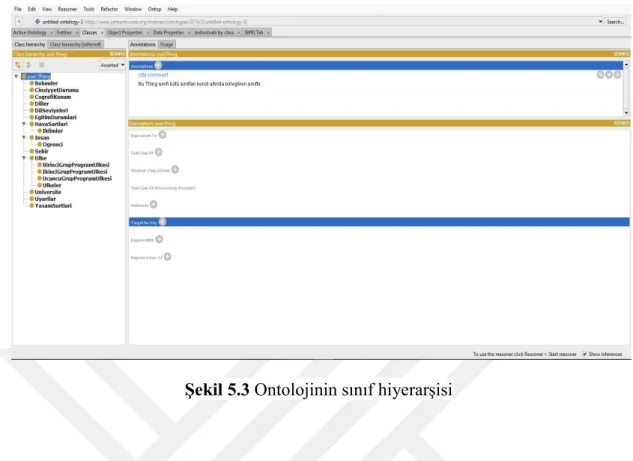
Task: Open the Reasoner menu
Action: coord(67,9)
